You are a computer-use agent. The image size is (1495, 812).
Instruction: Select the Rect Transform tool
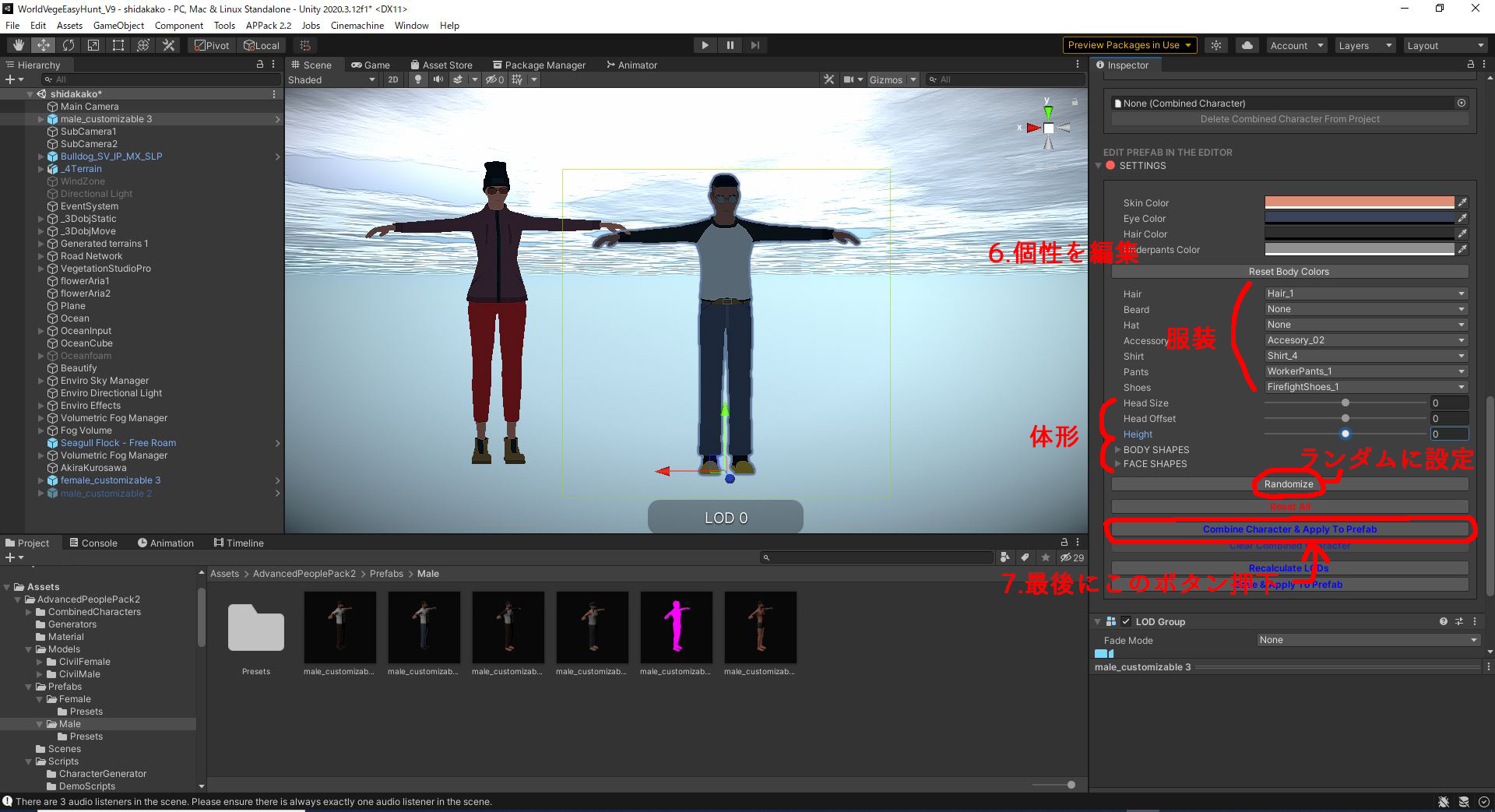coord(118,44)
